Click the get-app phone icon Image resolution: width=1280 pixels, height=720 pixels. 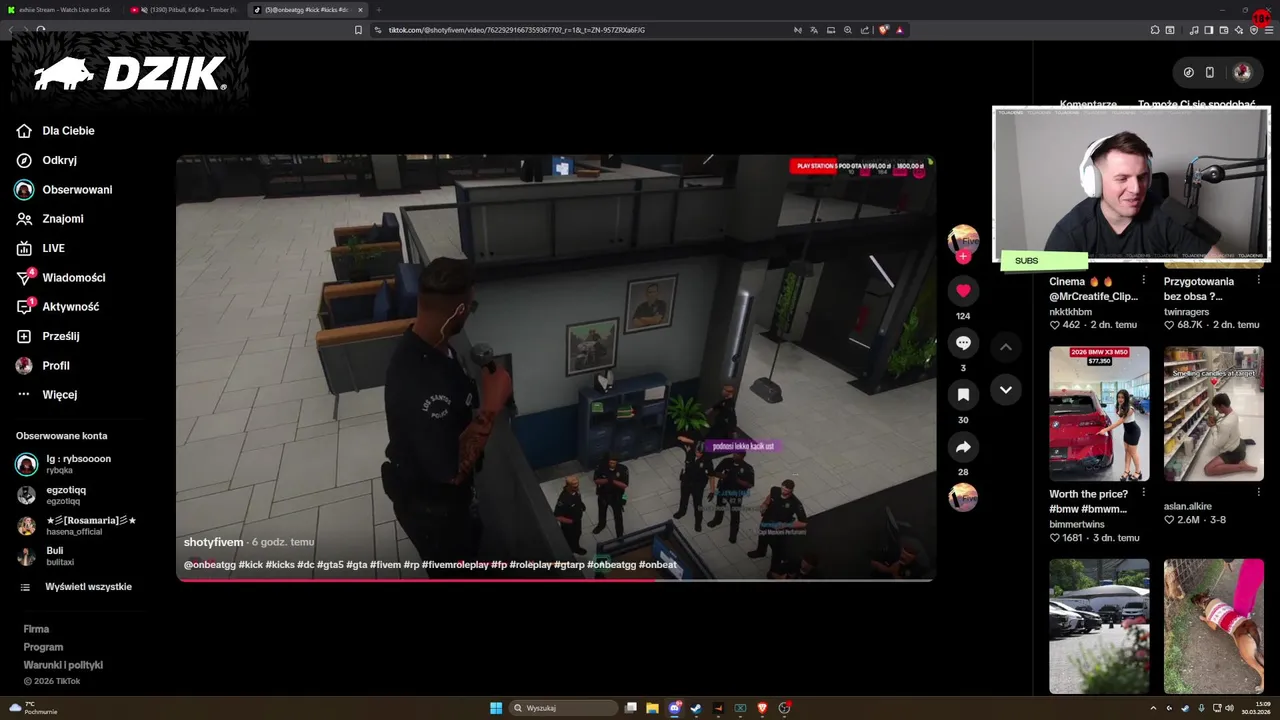pos(1210,72)
